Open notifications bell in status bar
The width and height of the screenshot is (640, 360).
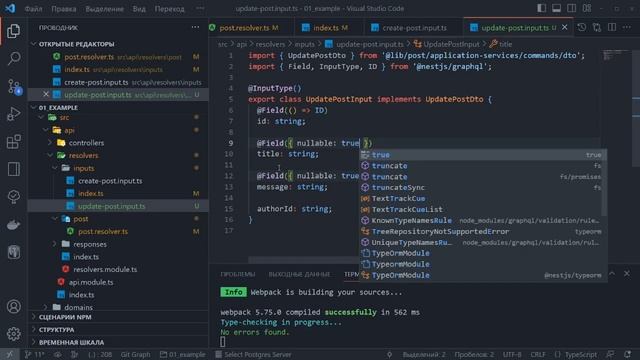(627, 354)
